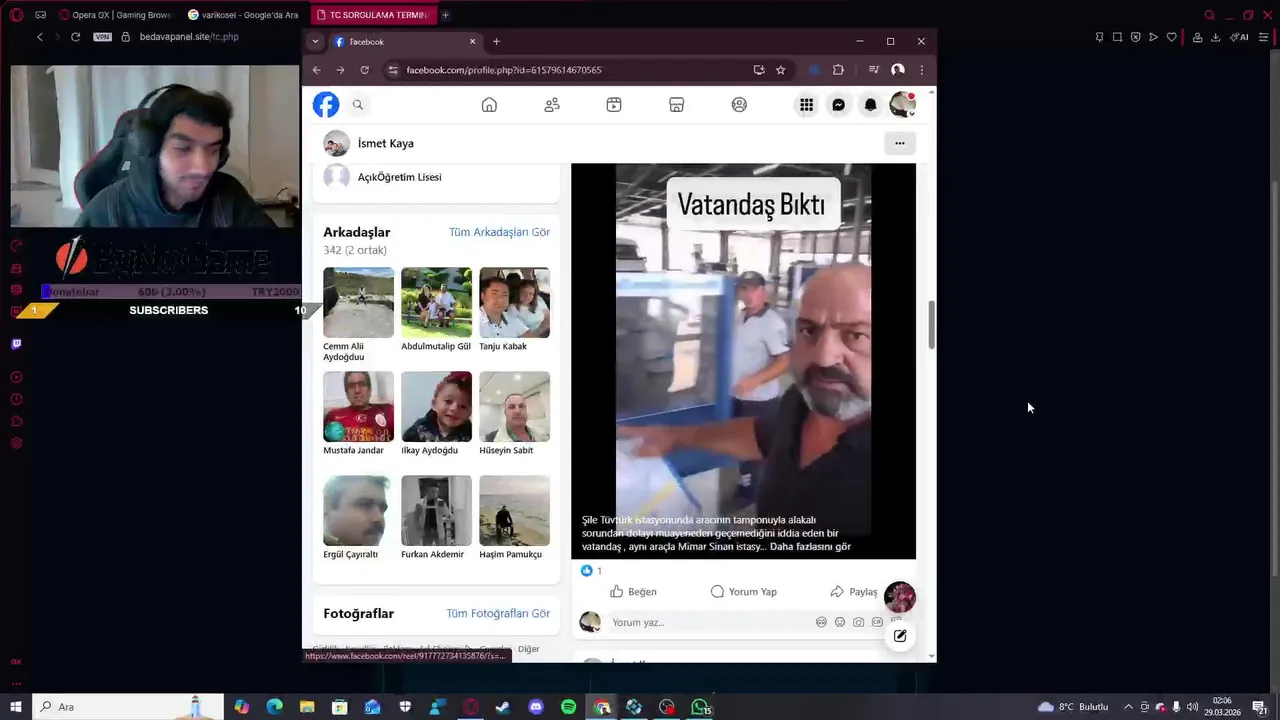Viewport: 1280px width, 720px height.
Task: Click new message compose icon
Action: coord(900,636)
